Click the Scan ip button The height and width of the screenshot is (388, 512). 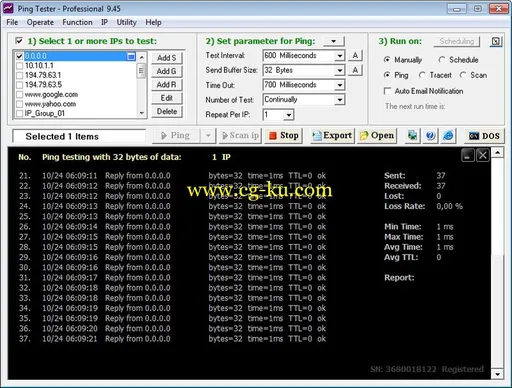tap(240, 136)
